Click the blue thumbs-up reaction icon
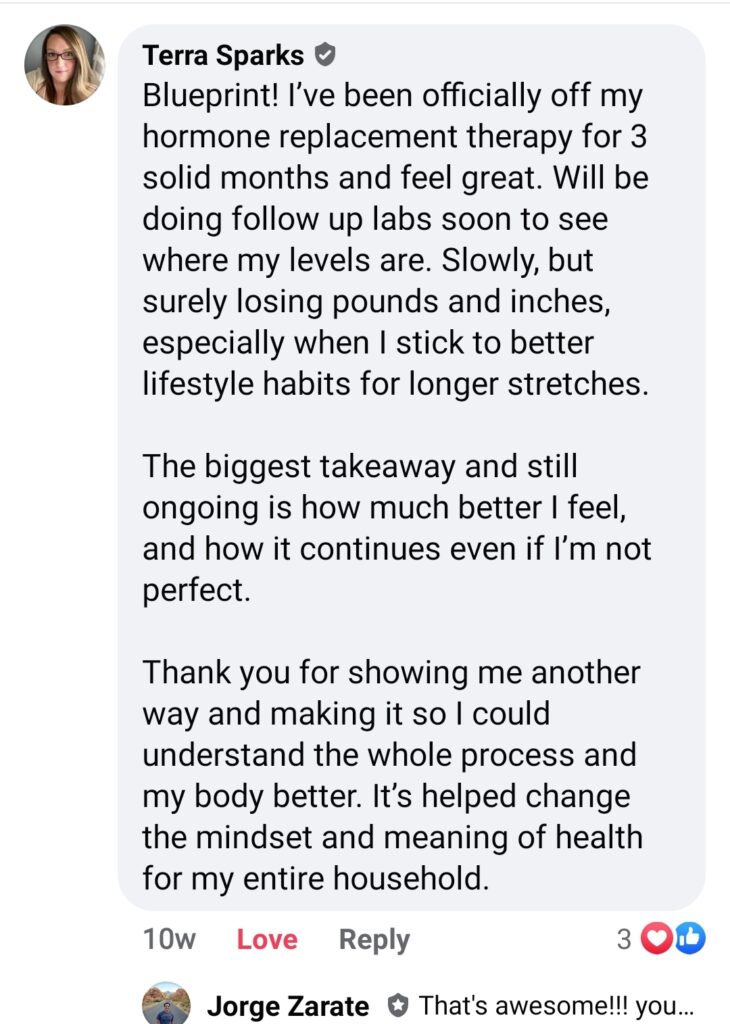The image size is (730, 1024). click(690, 938)
